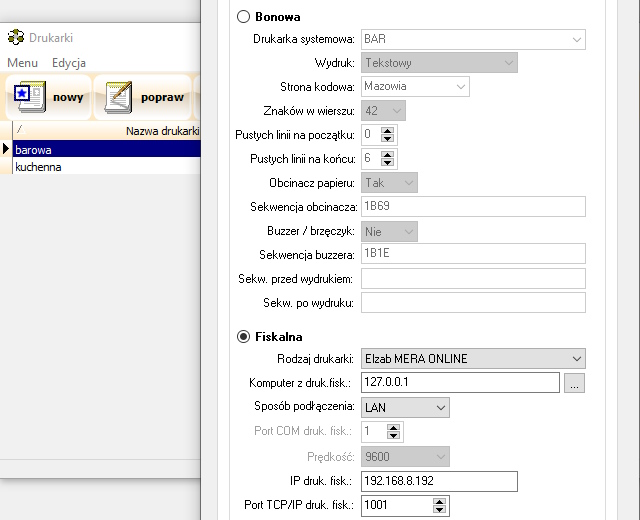Decrease the Port TCP/IP druk. fisk. value
Viewport: 640px width, 520px height.
pos(440,510)
